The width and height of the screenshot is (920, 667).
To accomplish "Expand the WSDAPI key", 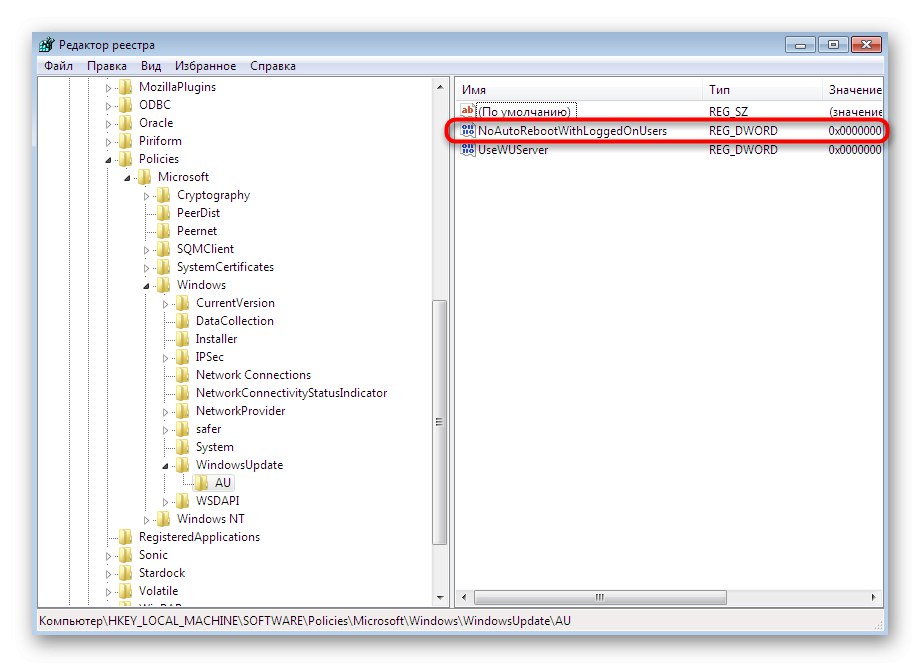I will pyautogui.click(x=165, y=502).
